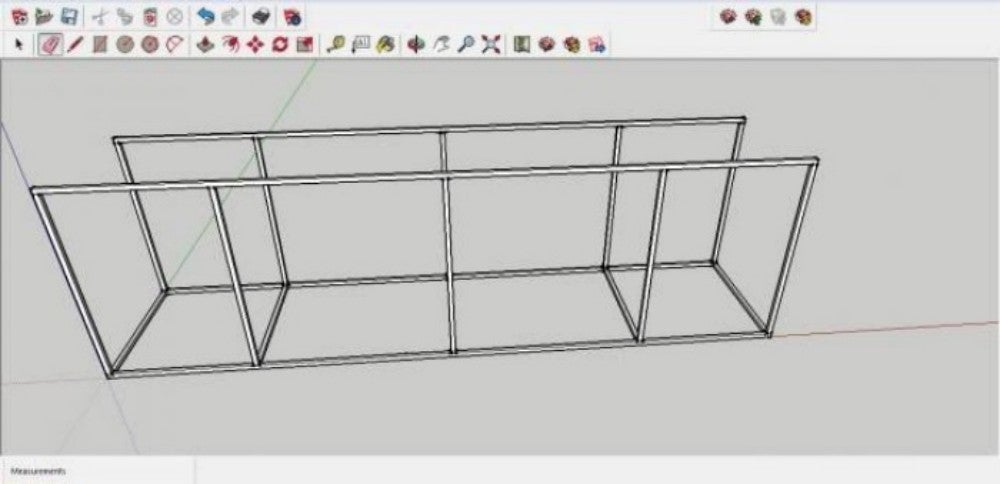Select the Offset tool

click(x=230, y=45)
